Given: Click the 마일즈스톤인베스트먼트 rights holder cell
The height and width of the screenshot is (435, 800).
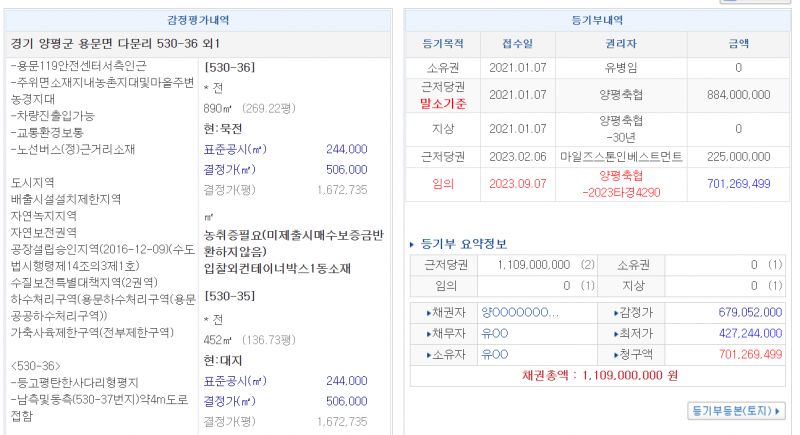Looking at the screenshot, I should [x=622, y=156].
